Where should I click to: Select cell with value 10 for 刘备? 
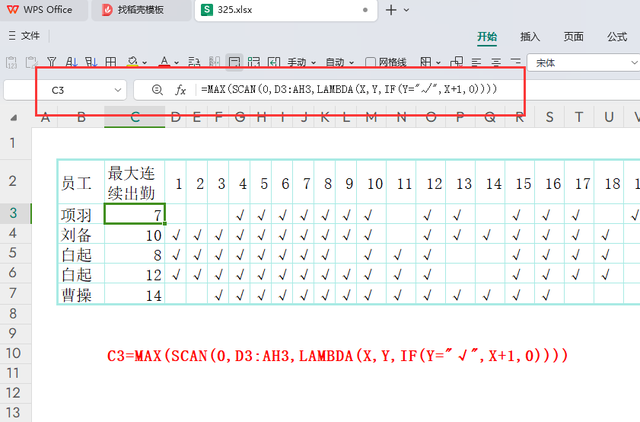click(135, 234)
